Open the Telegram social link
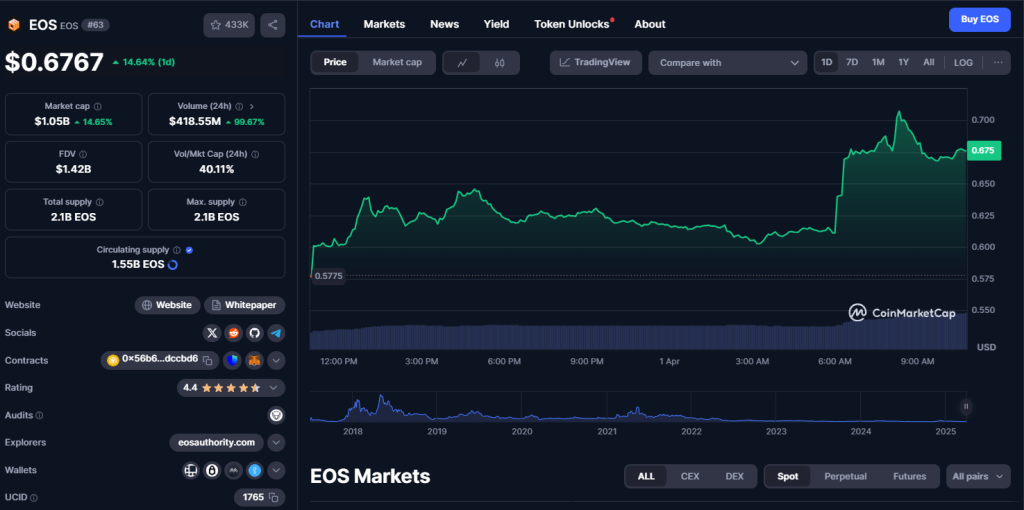1024x510 pixels. click(x=276, y=333)
